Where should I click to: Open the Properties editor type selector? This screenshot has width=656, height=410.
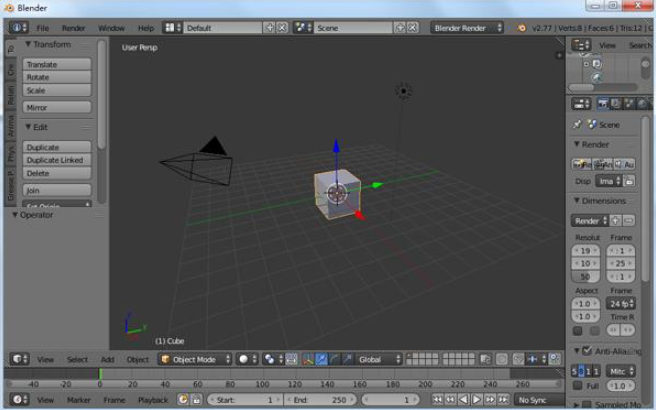pyautogui.click(x=581, y=103)
